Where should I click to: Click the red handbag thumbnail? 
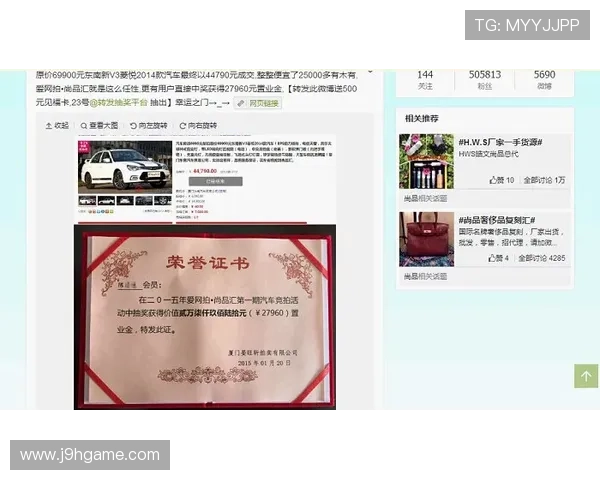point(426,239)
